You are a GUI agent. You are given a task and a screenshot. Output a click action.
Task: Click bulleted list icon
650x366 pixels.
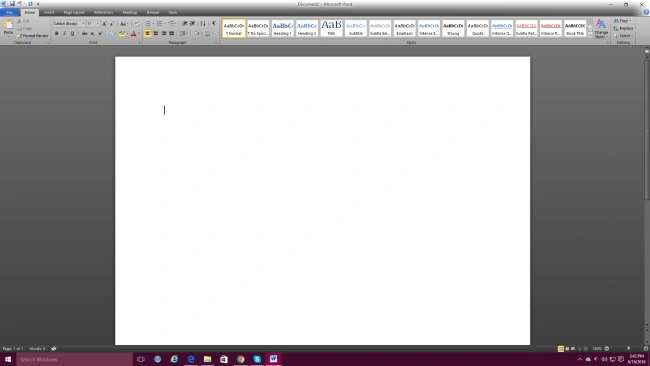point(148,24)
